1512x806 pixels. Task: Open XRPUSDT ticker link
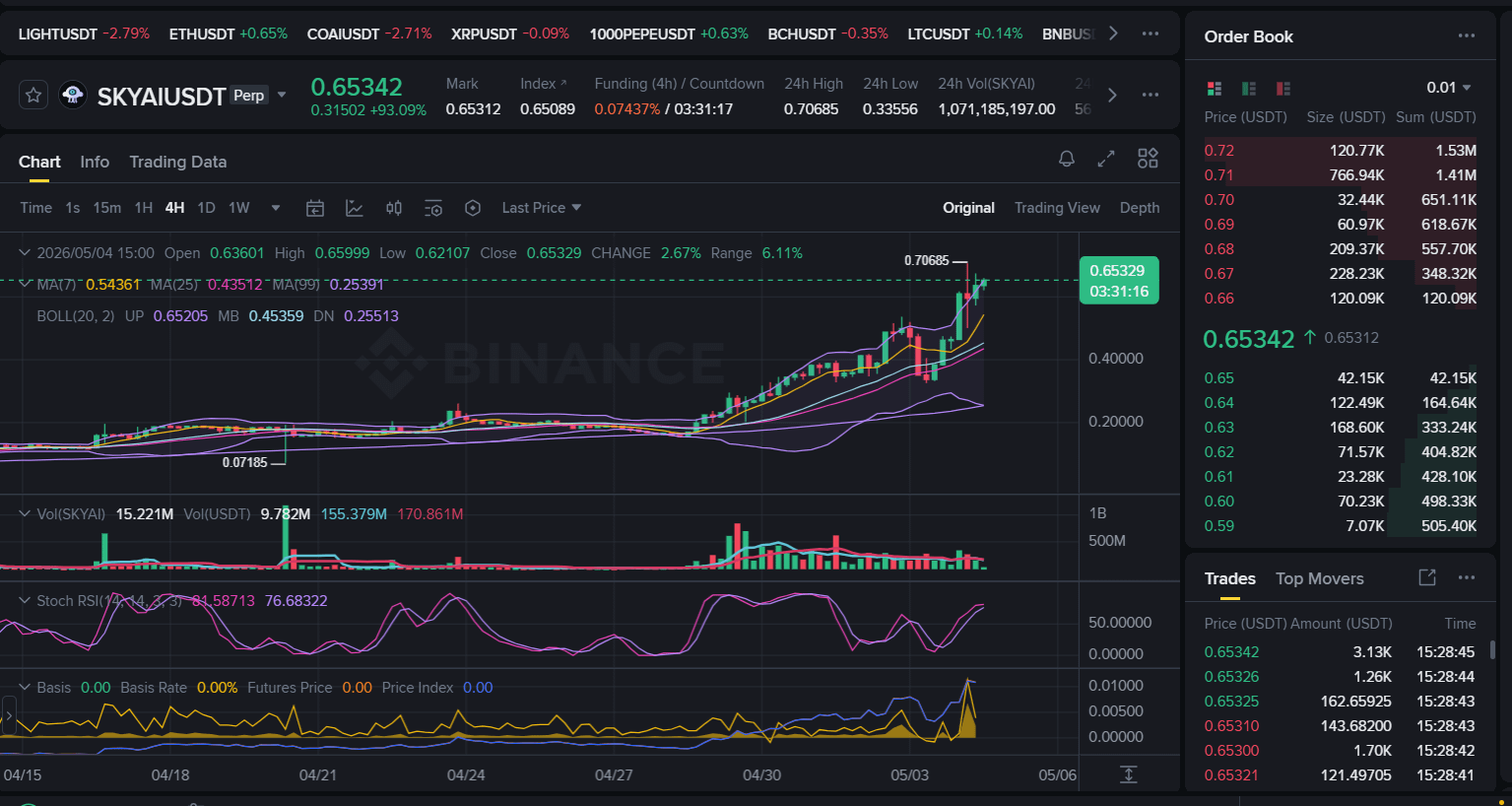tap(510, 34)
